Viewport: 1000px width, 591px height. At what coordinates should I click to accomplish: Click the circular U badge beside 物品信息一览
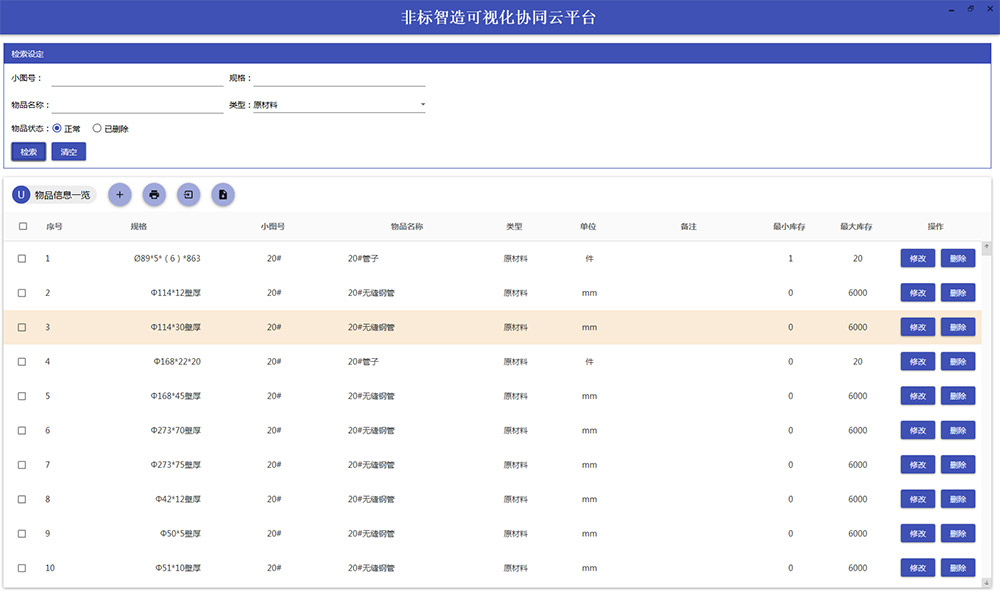20,194
